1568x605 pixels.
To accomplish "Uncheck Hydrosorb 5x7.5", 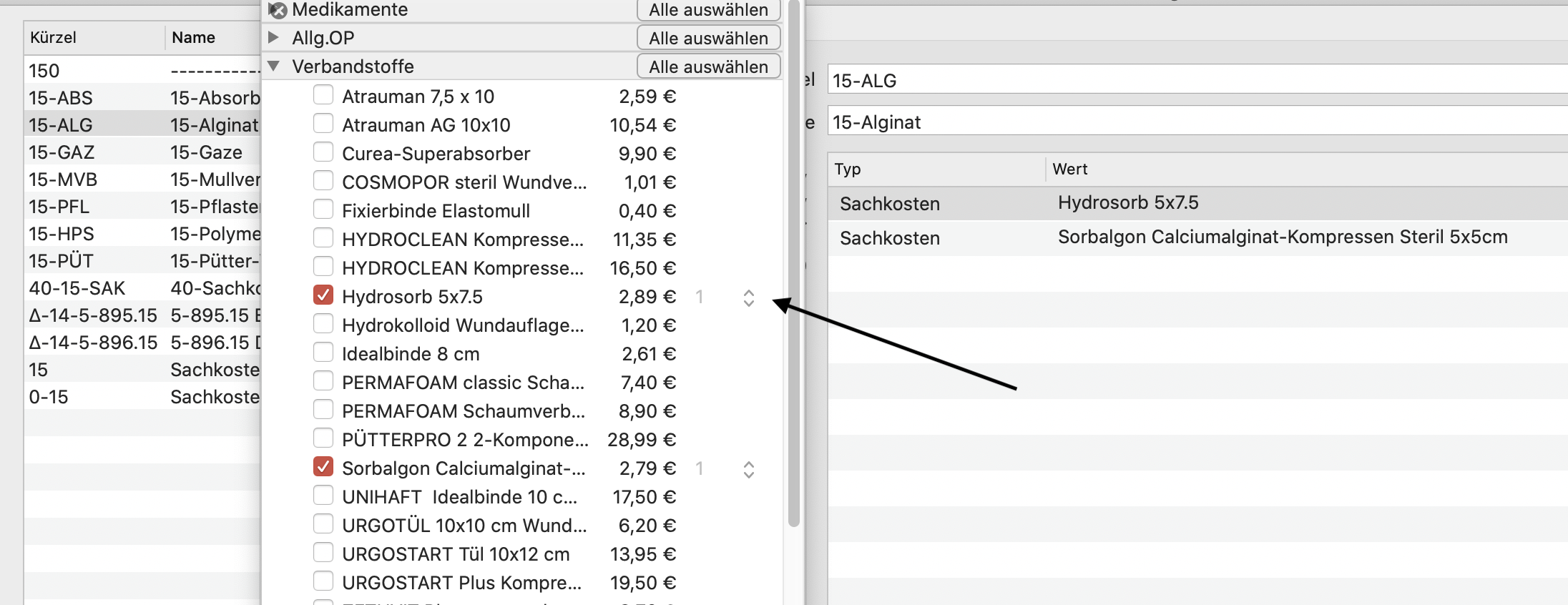I will 323,295.
